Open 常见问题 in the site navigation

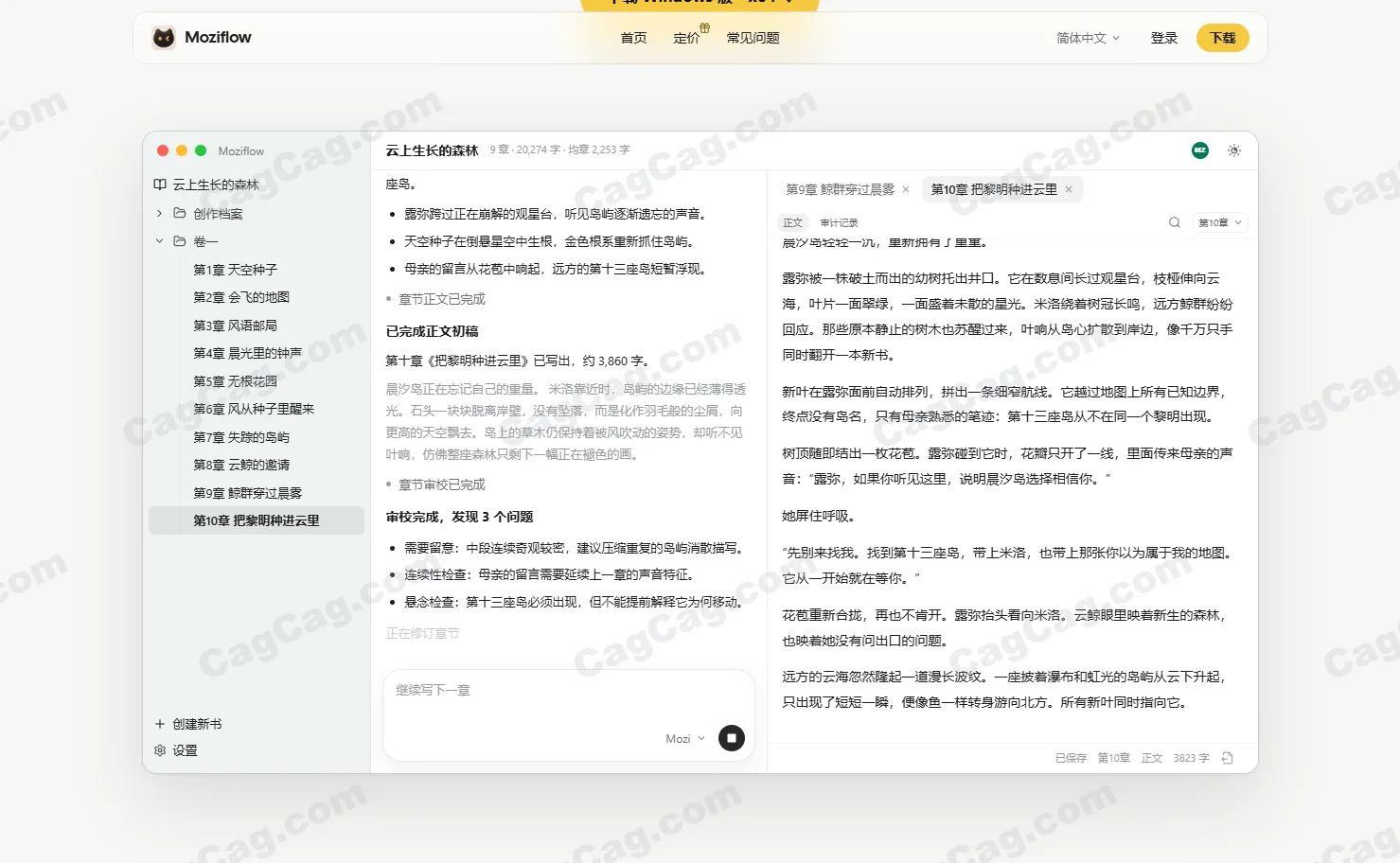pyautogui.click(x=753, y=38)
